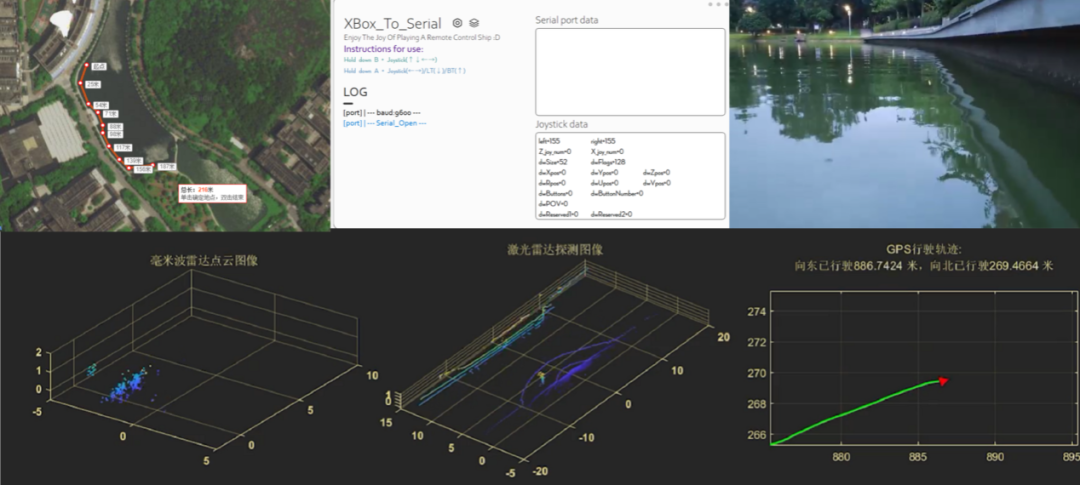Click the 29米 waypoint on the map route
The image size is (1080, 485).
click(x=93, y=85)
